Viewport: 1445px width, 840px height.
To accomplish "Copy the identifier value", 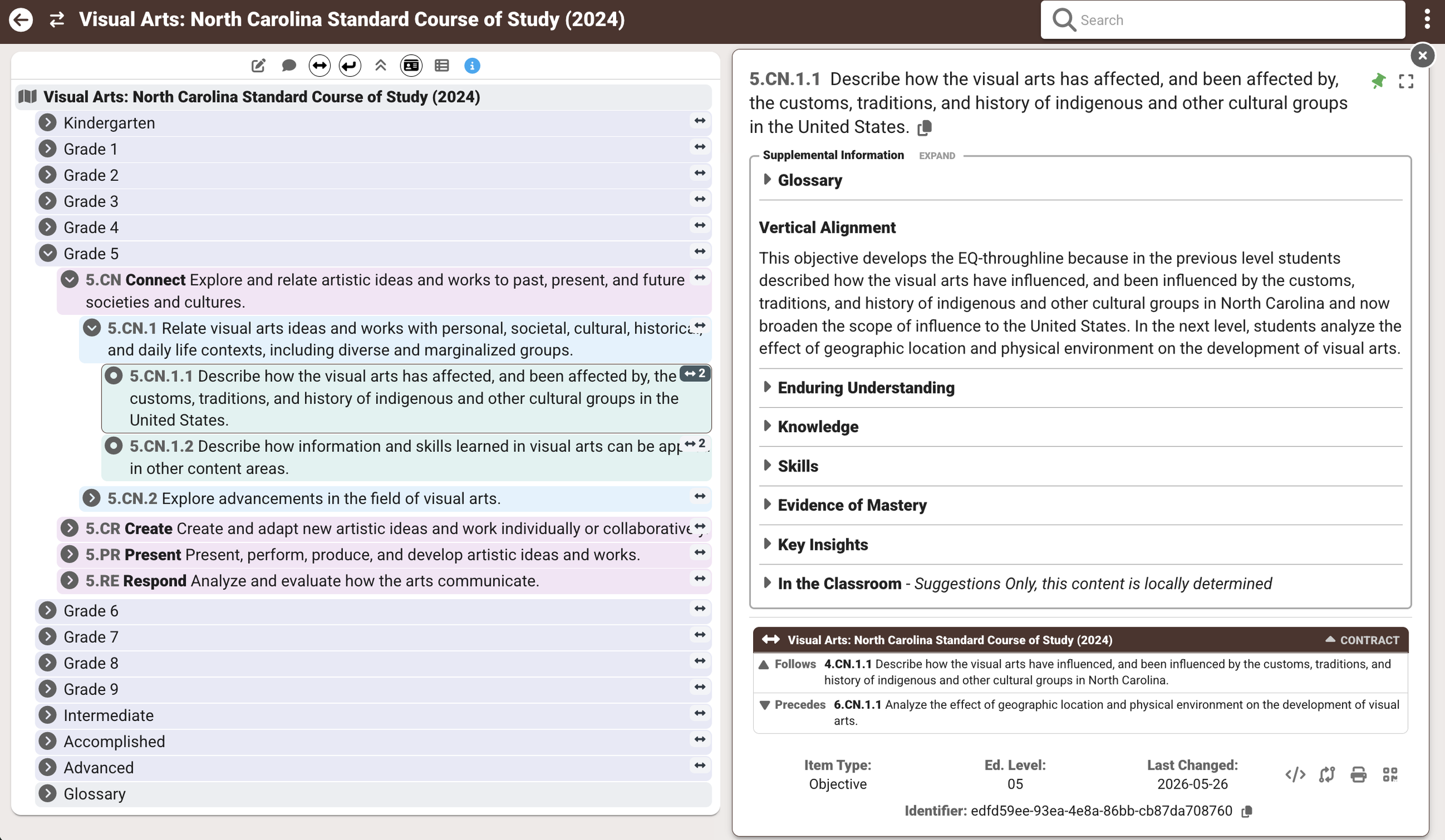I will point(1247,812).
